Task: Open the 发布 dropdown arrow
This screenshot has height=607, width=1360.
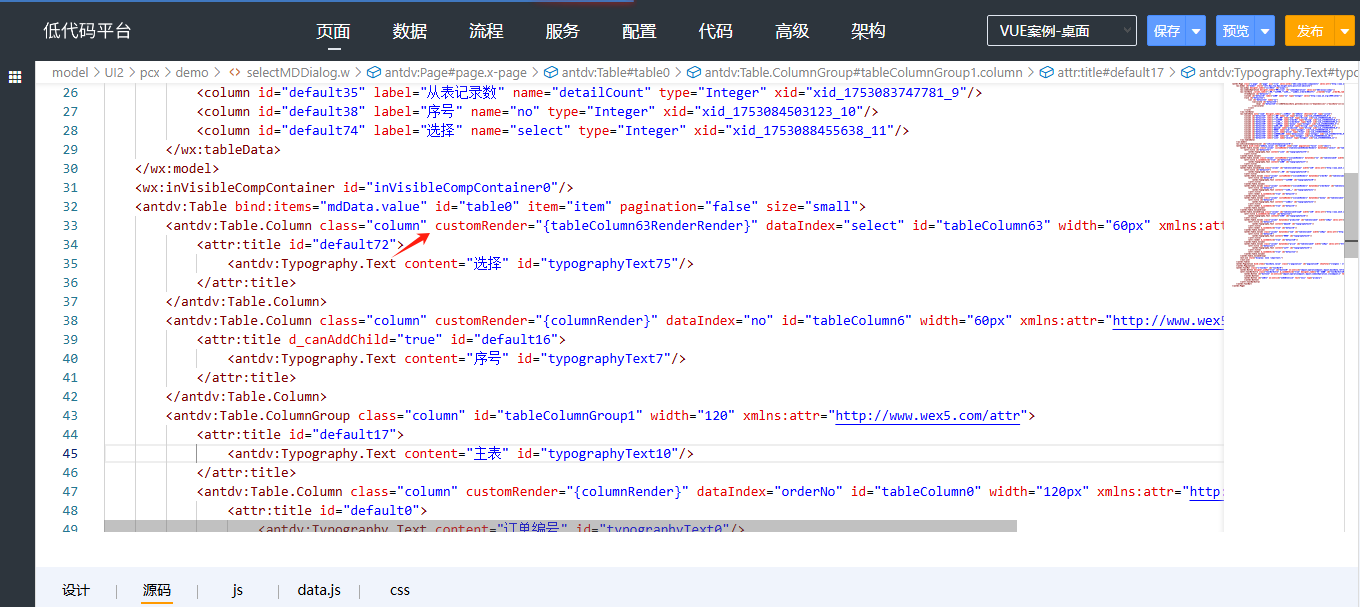Action: pos(1344,31)
